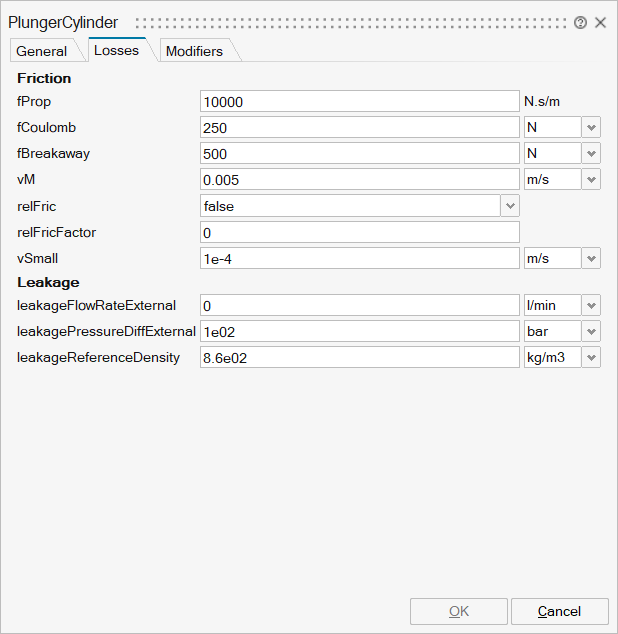
Task: Click the help question mark icon
Action: pos(580,22)
